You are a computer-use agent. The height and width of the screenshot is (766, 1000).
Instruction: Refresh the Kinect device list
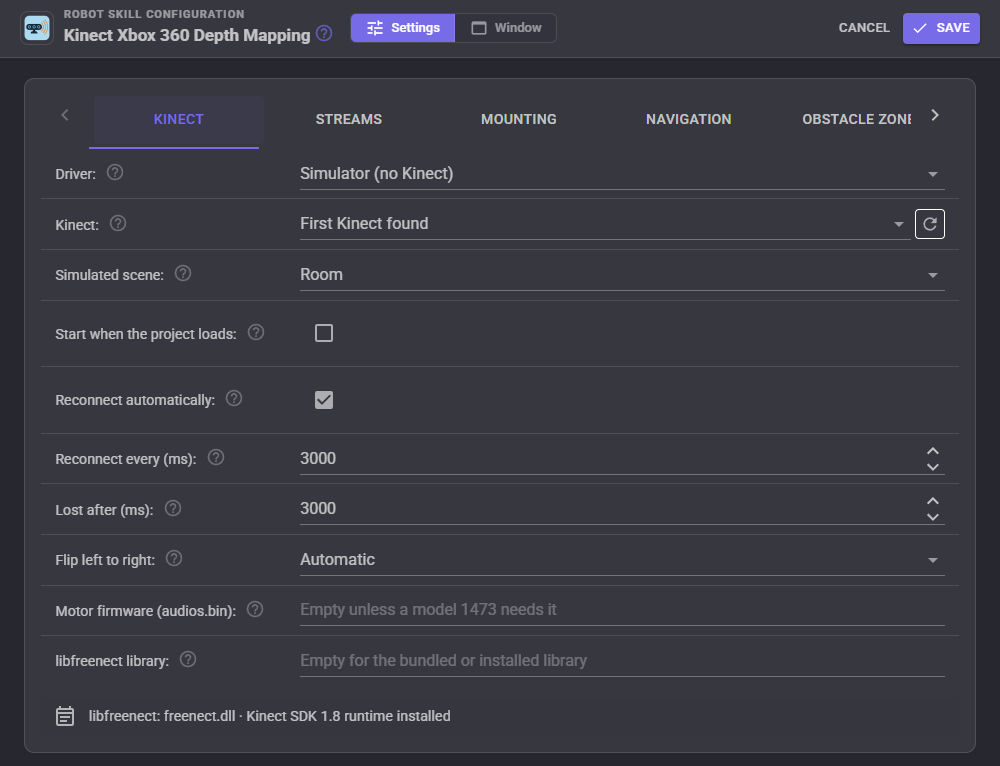(929, 224)
